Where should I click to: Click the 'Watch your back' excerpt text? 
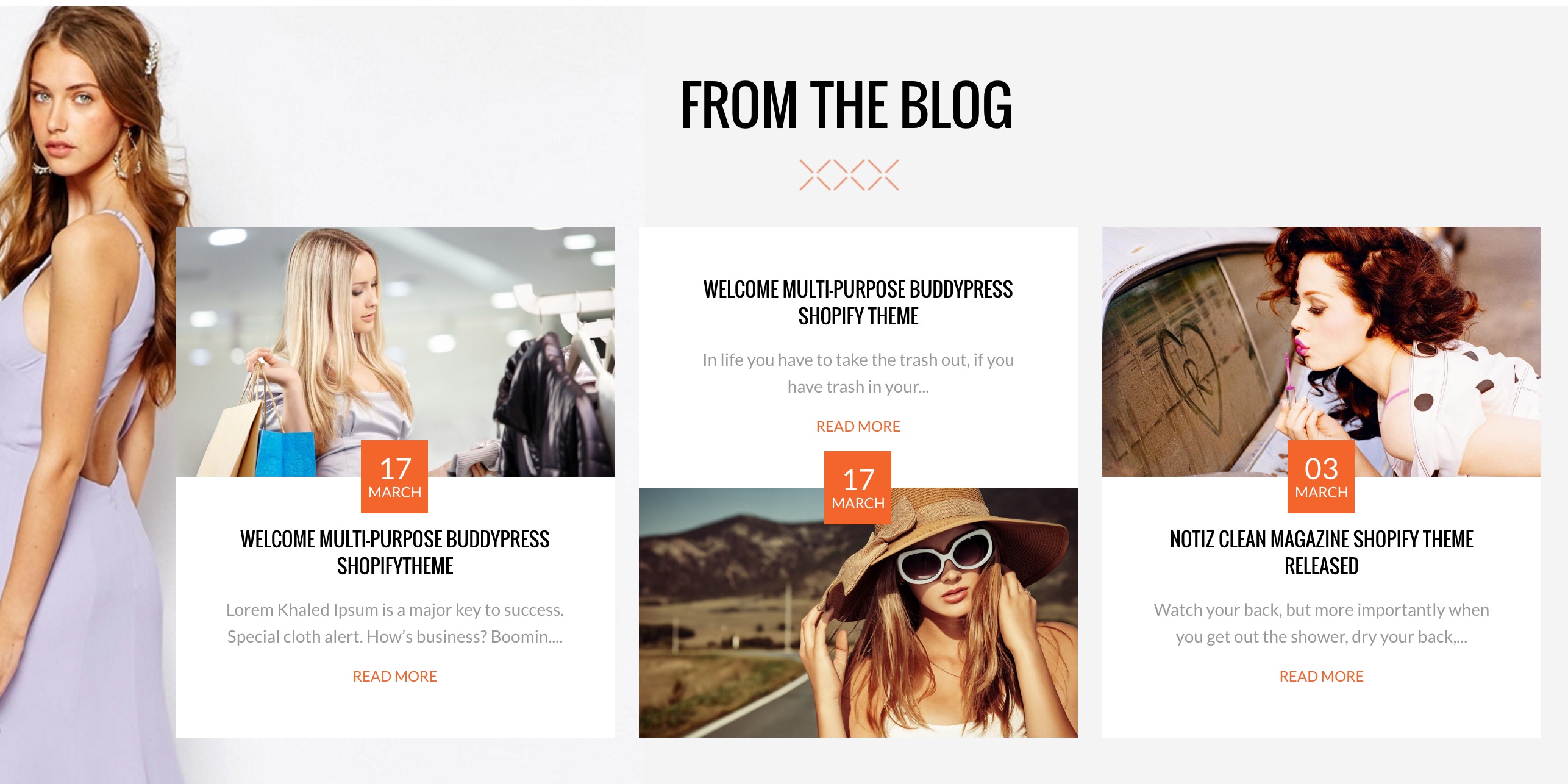(1322, 623)
